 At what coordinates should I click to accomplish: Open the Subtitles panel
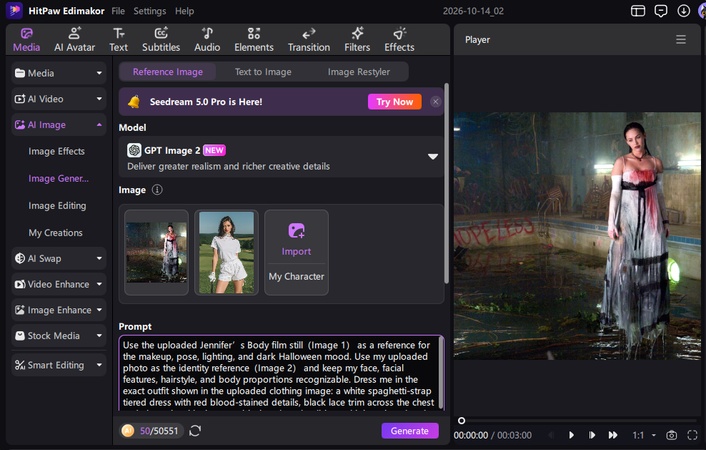[x=161, y=40]
